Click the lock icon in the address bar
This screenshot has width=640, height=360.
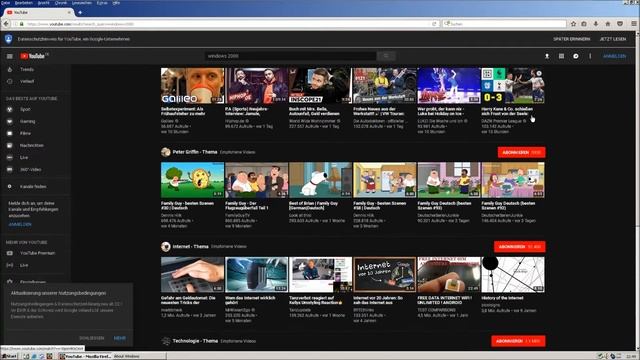coord(22,24)
